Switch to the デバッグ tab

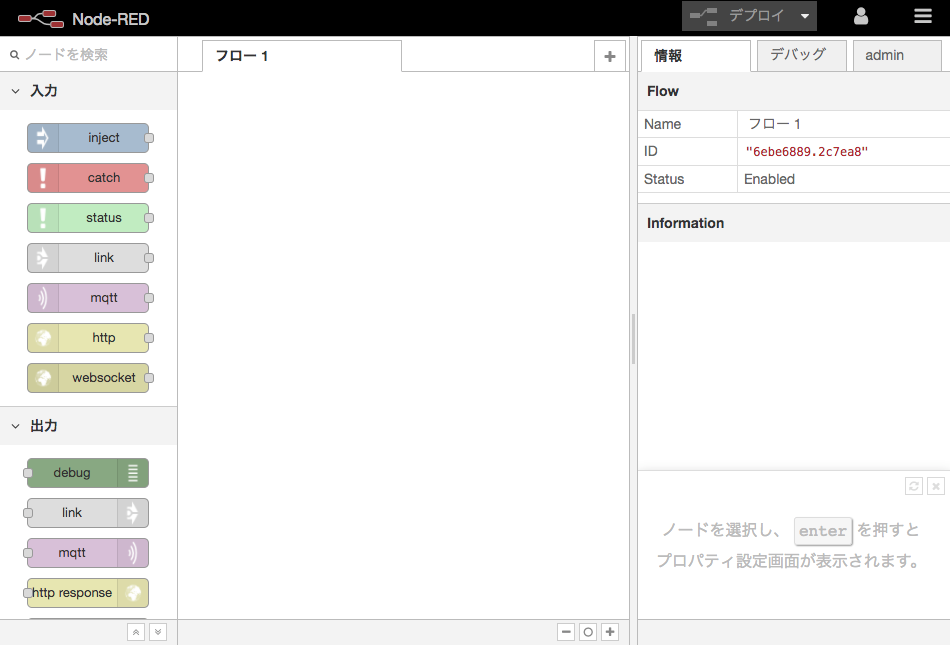click(802, 55)
